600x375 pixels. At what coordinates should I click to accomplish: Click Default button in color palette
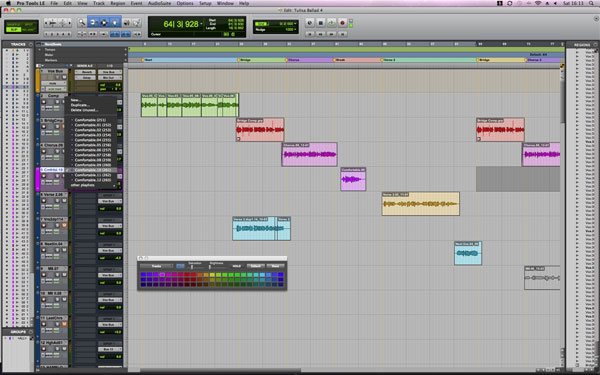(x=256, y=266)
